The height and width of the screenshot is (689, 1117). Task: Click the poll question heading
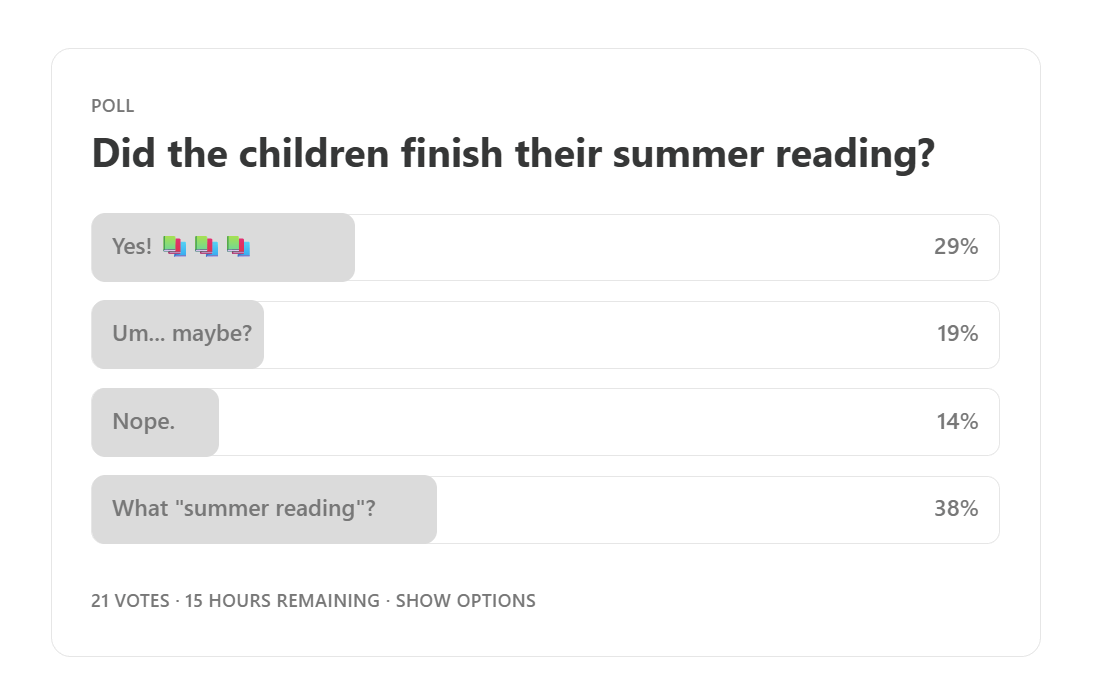513,153
